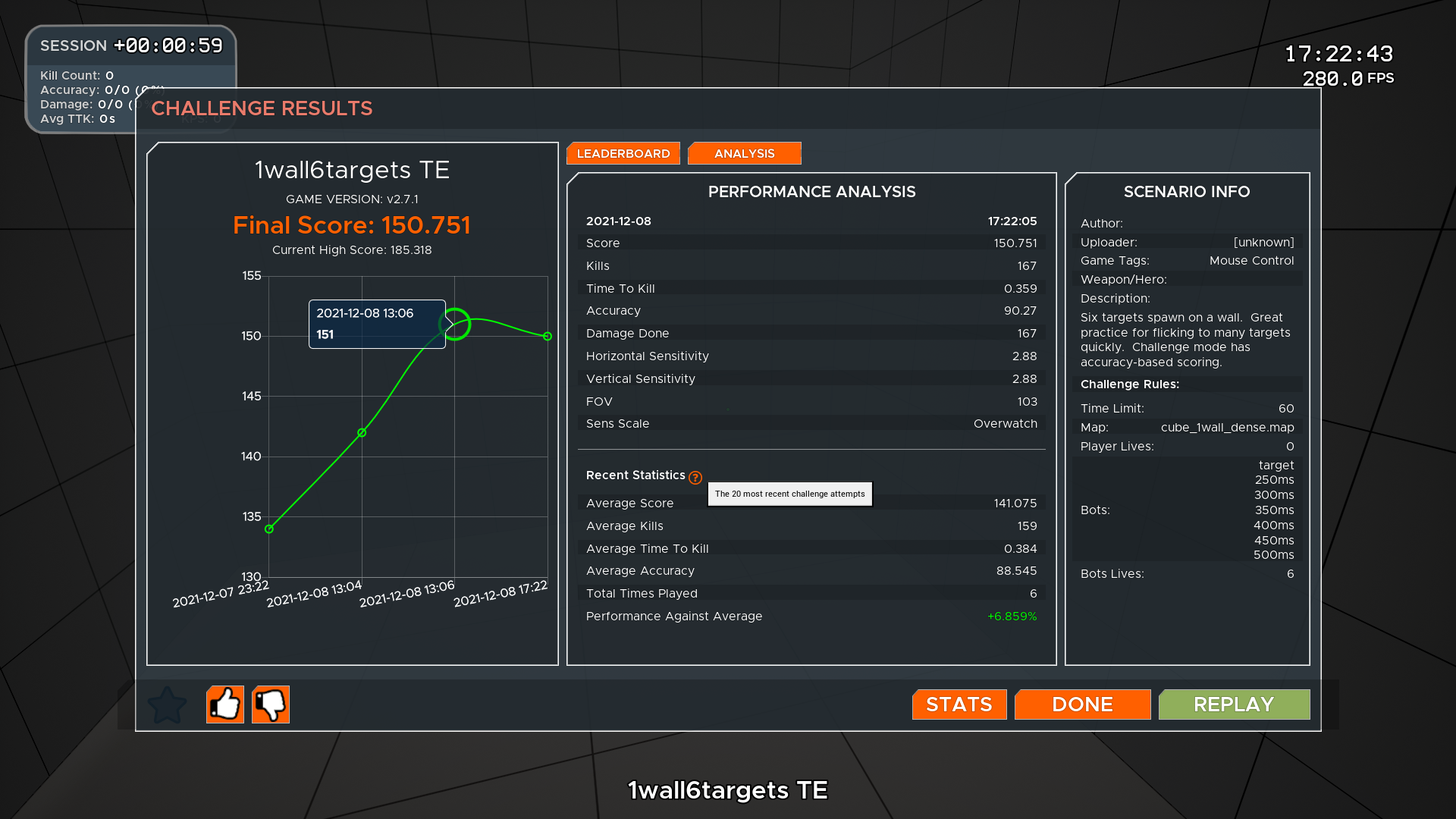Image resolution: width=1456 pixels, height=819 pixels.
Task: Click the Map cube_1wall_dense.map value
Action: pyautogui.click(x=1227, y=428)
